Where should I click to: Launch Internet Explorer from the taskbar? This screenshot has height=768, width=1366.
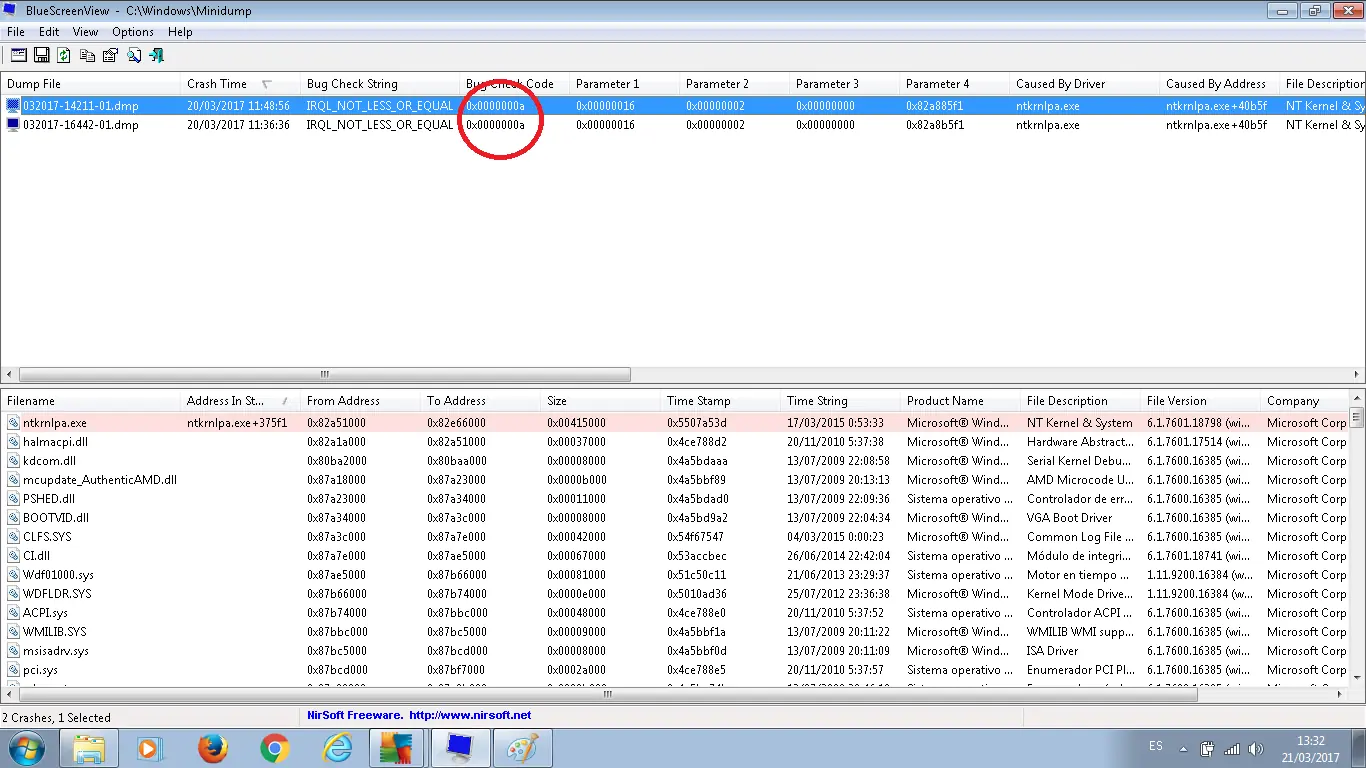coord(337,748)
